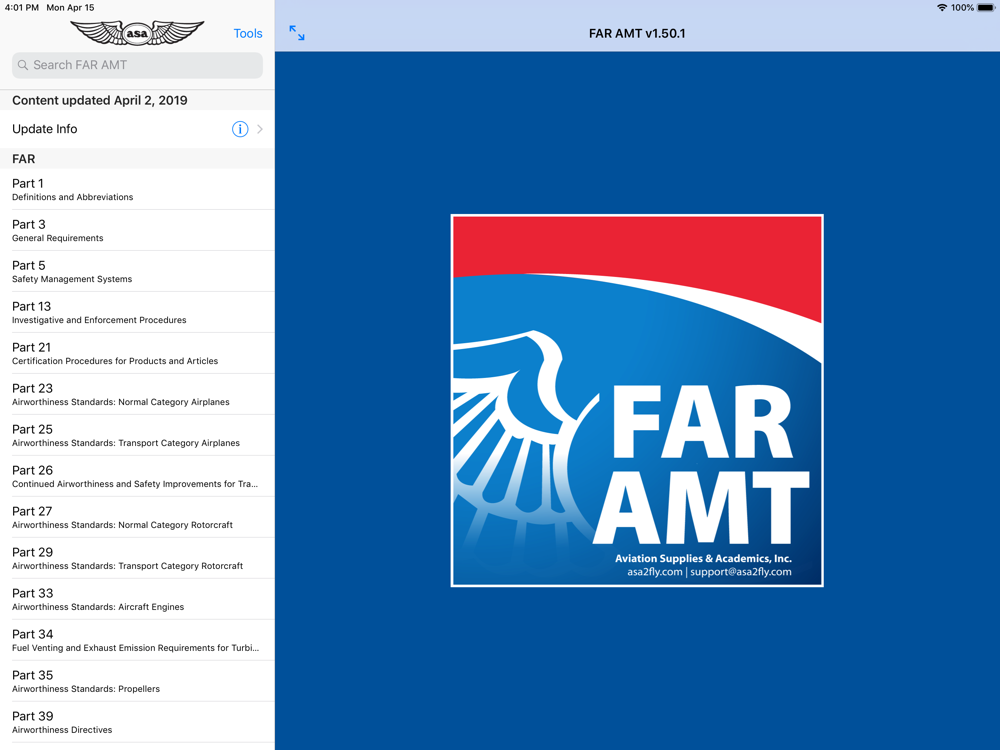Viewport: 1000px width, 750px height.
Task: Select Part 35 Propellers
Action: 137,681
